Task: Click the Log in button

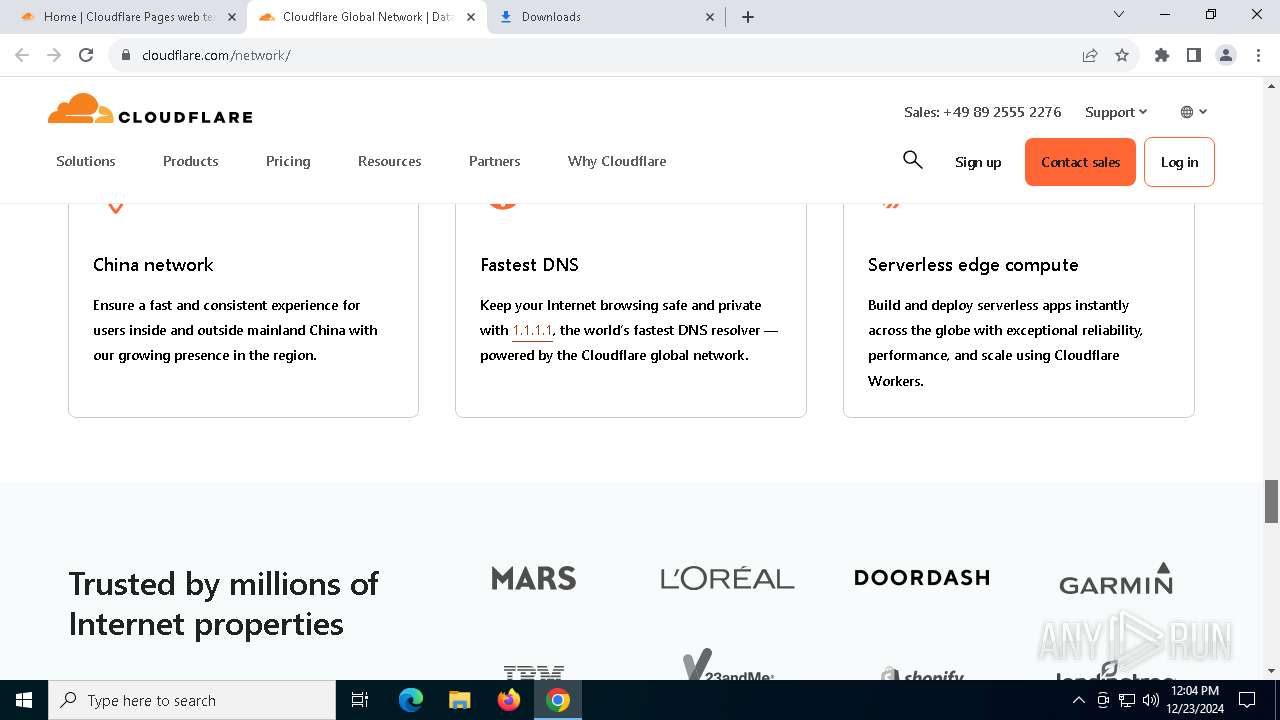Action: (1179, 162)
